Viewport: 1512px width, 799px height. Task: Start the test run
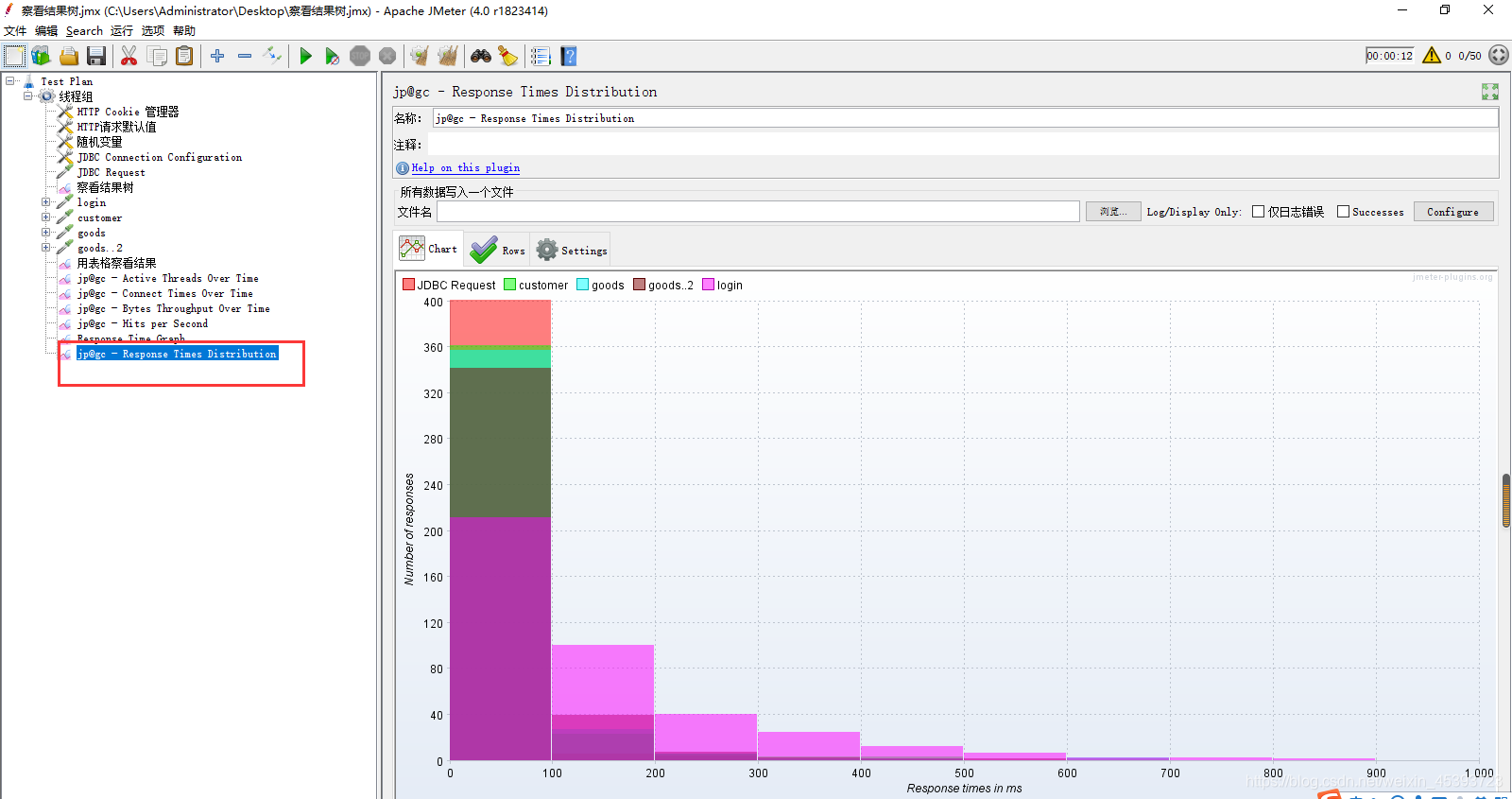[305, 56]
